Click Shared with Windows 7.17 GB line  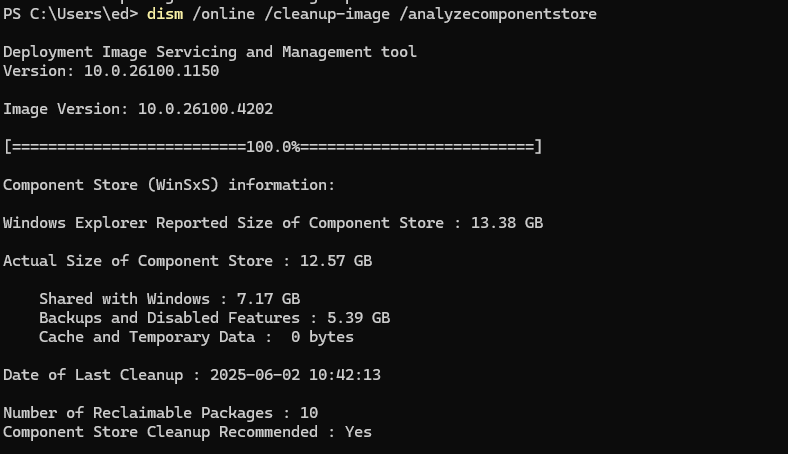click(x=169, y=299)
